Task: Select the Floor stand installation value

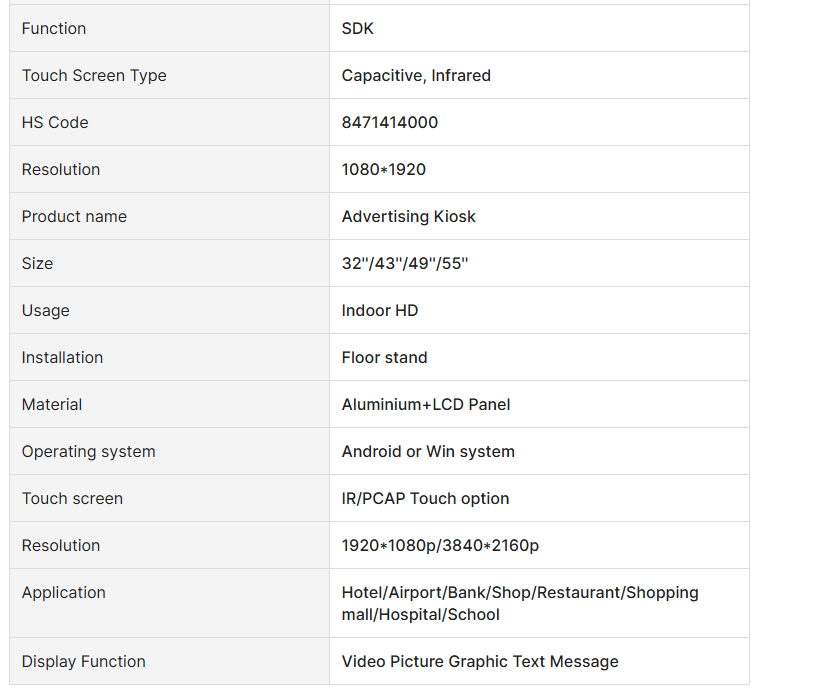Action: [384, 357]
